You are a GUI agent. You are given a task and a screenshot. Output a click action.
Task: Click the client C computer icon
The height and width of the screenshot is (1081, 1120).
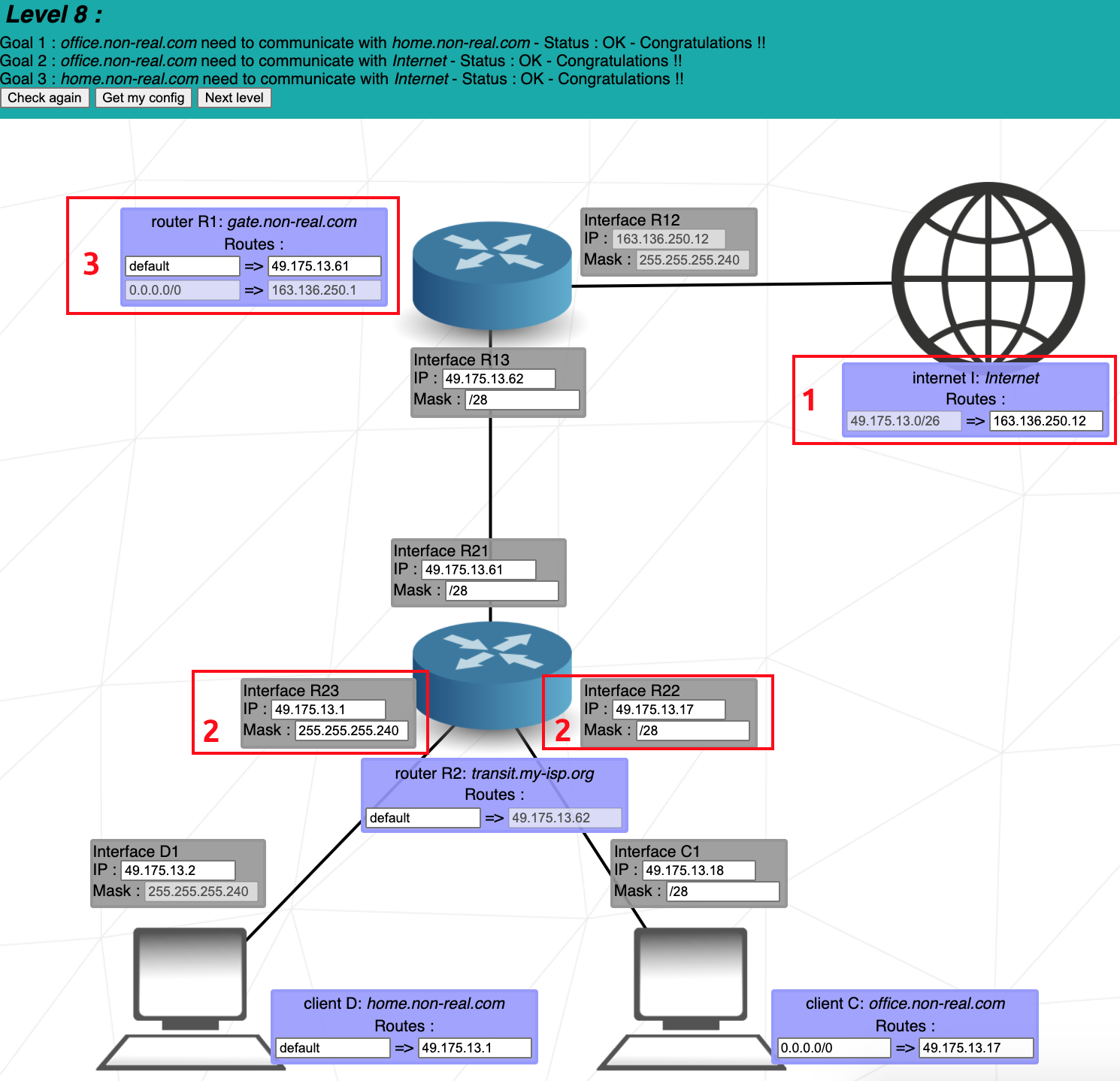coord(692,998)
